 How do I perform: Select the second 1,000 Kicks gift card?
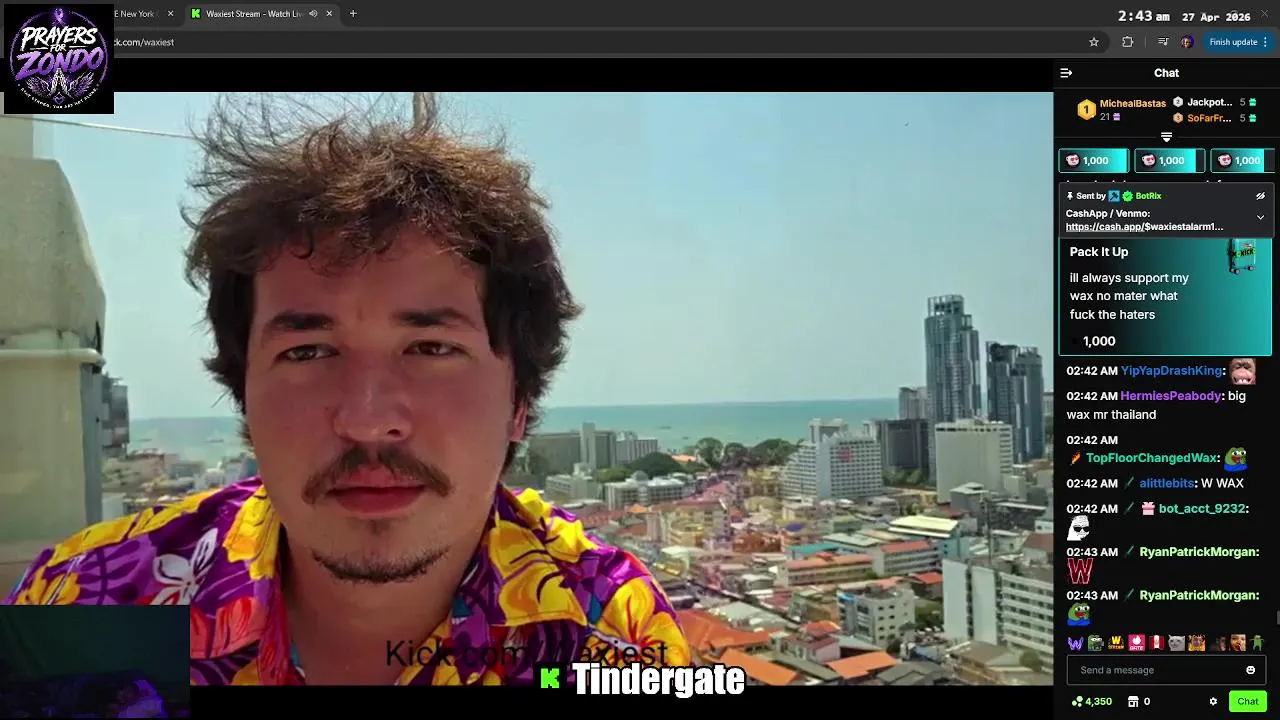tap(1169, 160)
